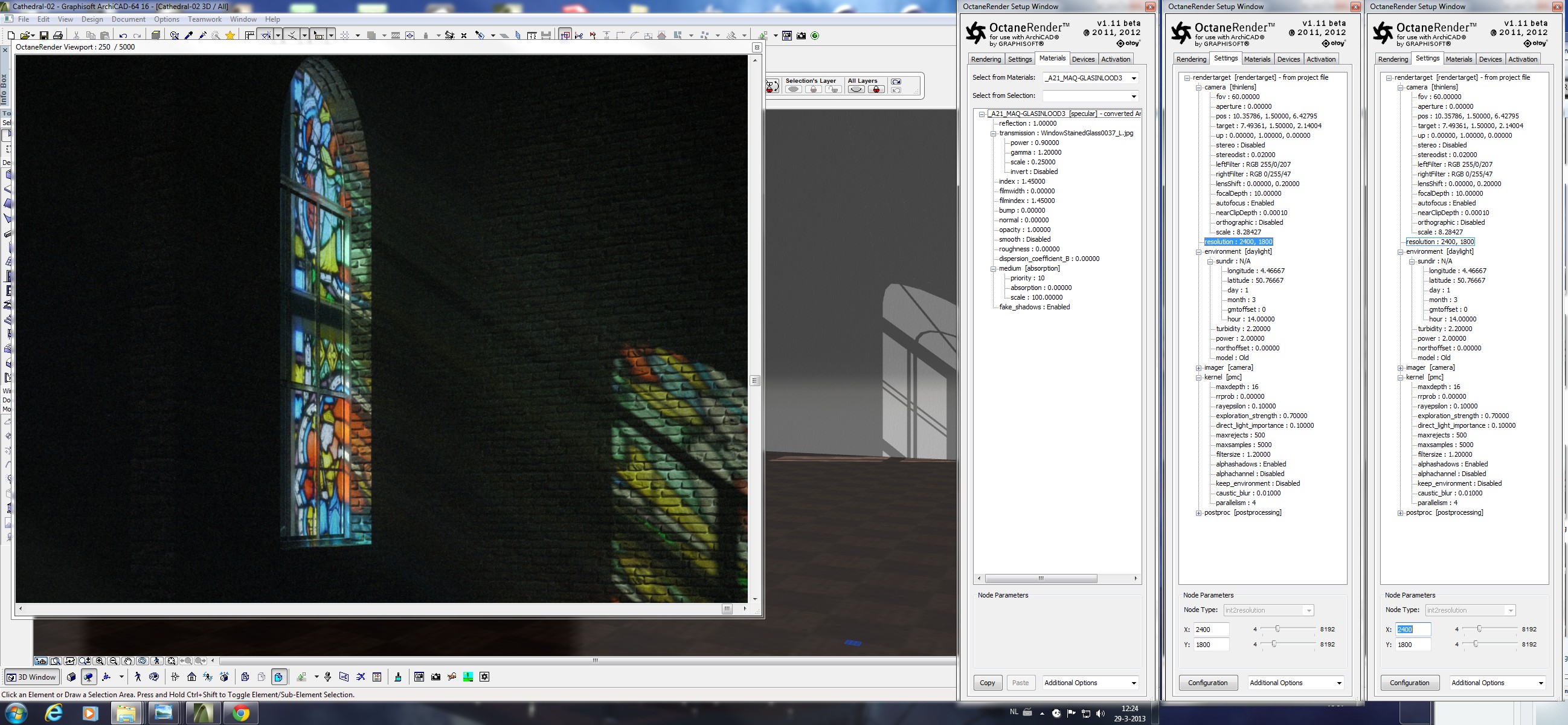Open the Teamwork menu

point(205,19)
